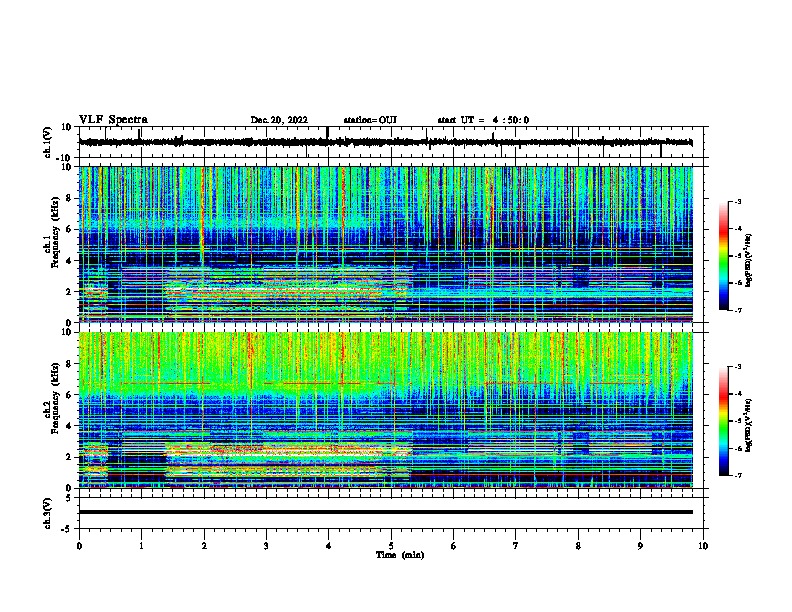Click the ch.3(V) axis label

[x=48, y=513]
